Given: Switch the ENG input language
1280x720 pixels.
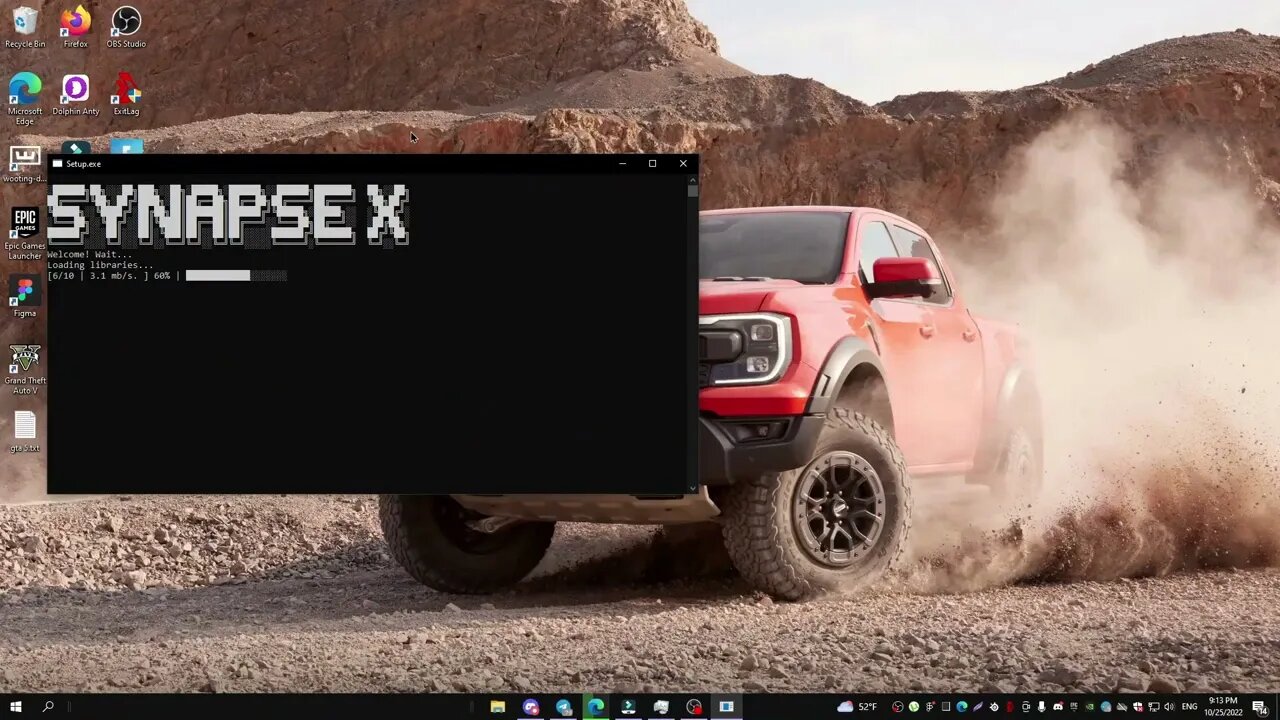Looking at the screenshot, I should coord(1189,707).
